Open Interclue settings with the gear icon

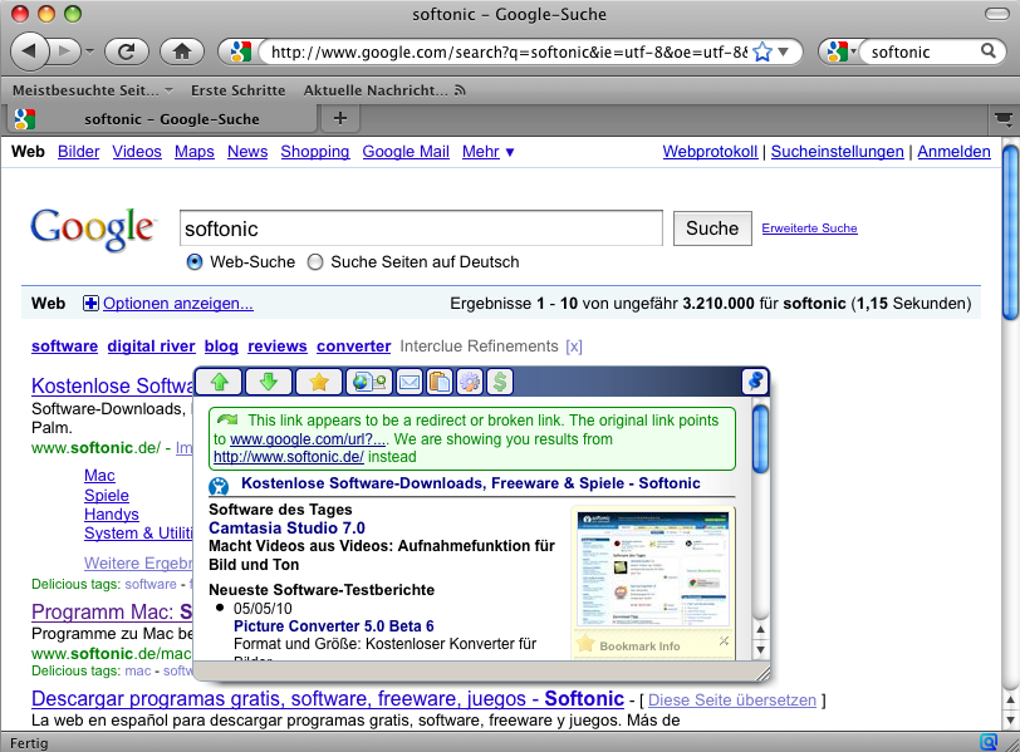[x=470, y=382]
